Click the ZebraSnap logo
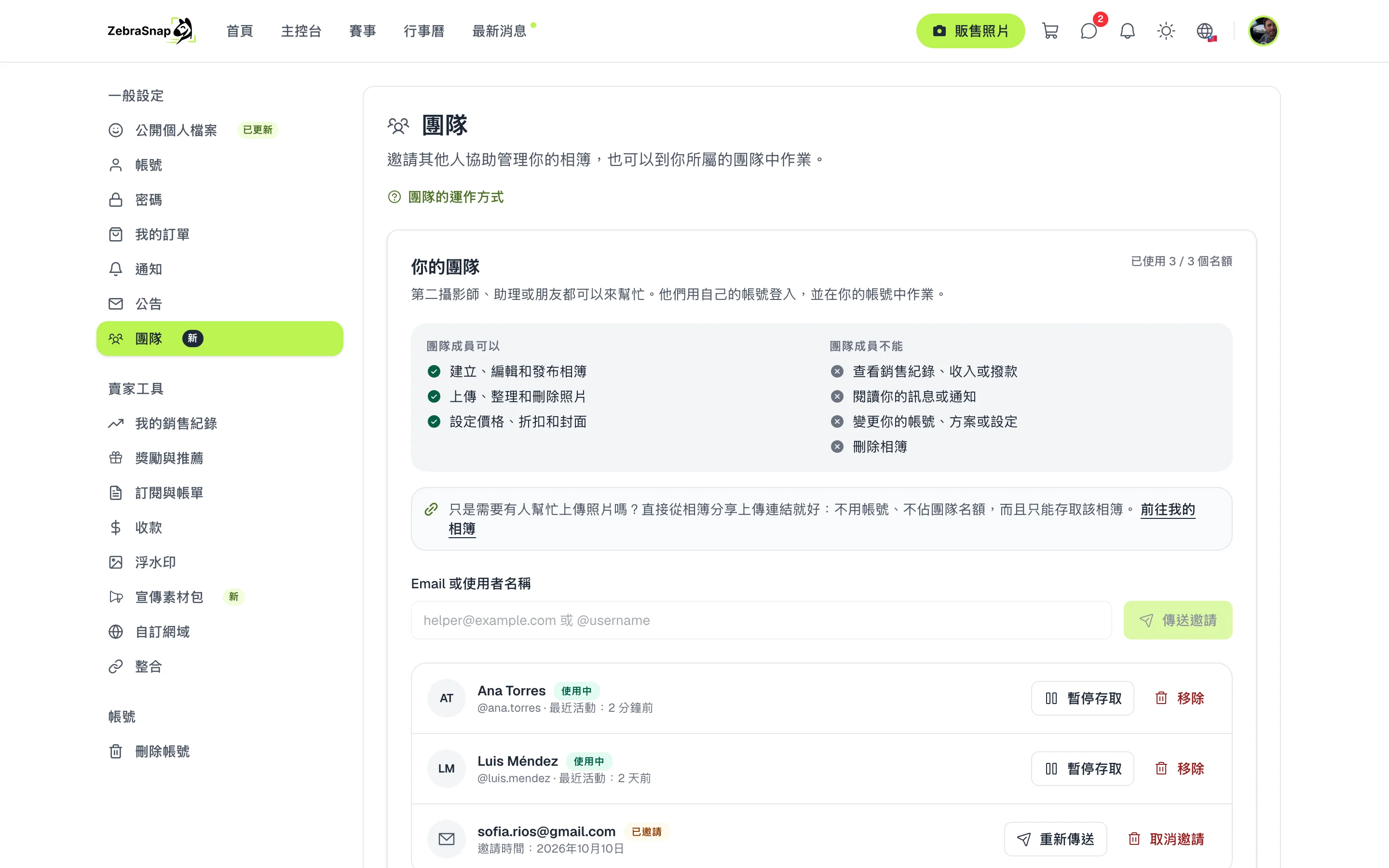Screen dimensions: 1389x868 click(x=151, y=31)
